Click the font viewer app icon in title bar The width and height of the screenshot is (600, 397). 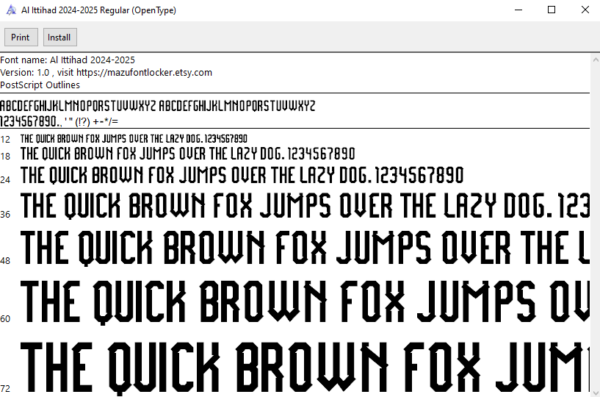(x=11, y=10)
